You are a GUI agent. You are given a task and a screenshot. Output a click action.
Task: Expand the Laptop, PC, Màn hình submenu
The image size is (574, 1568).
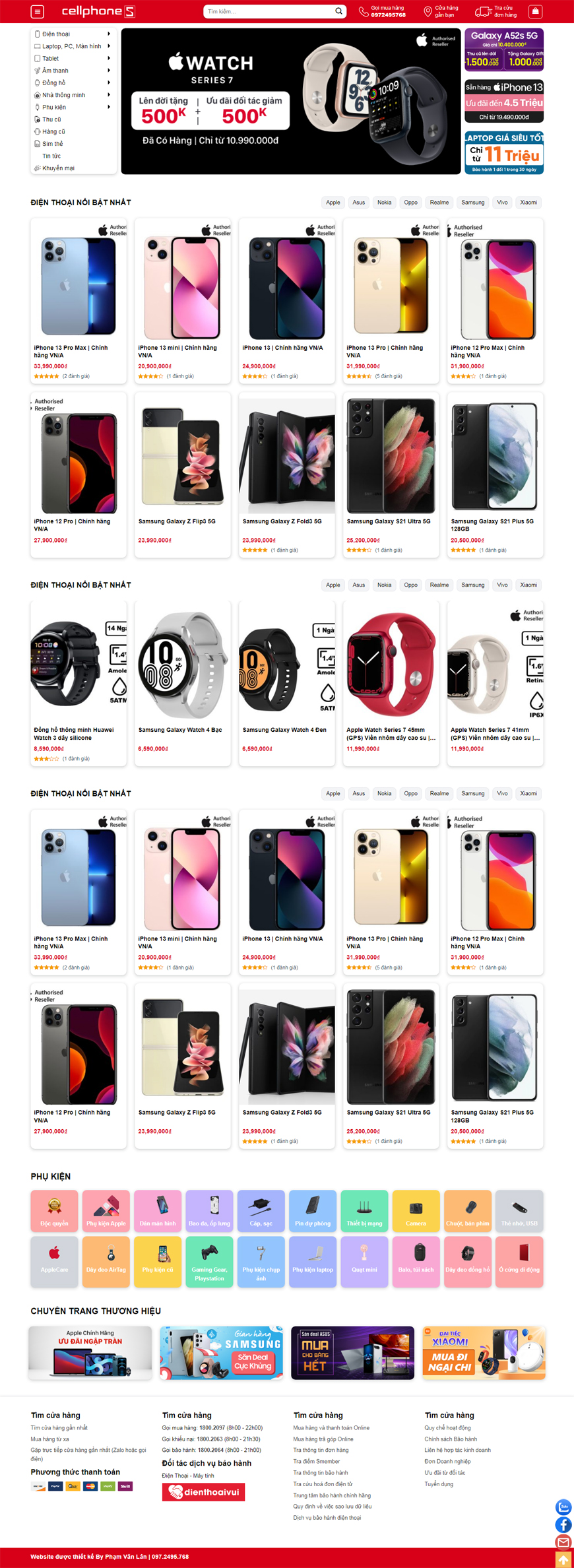(x=109, y=46)
